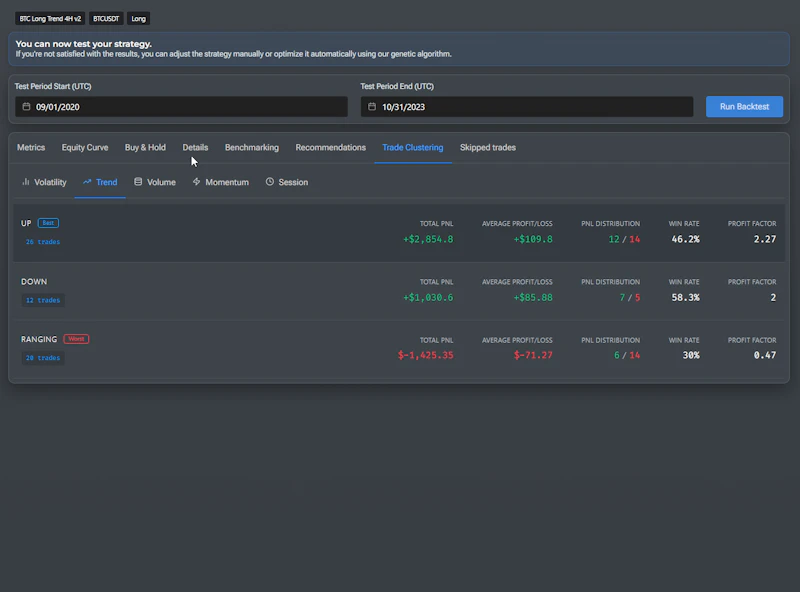Viewport: 800px width, 592px height.
Task: Click the Best badge next to UP
Action: point(48,223)
